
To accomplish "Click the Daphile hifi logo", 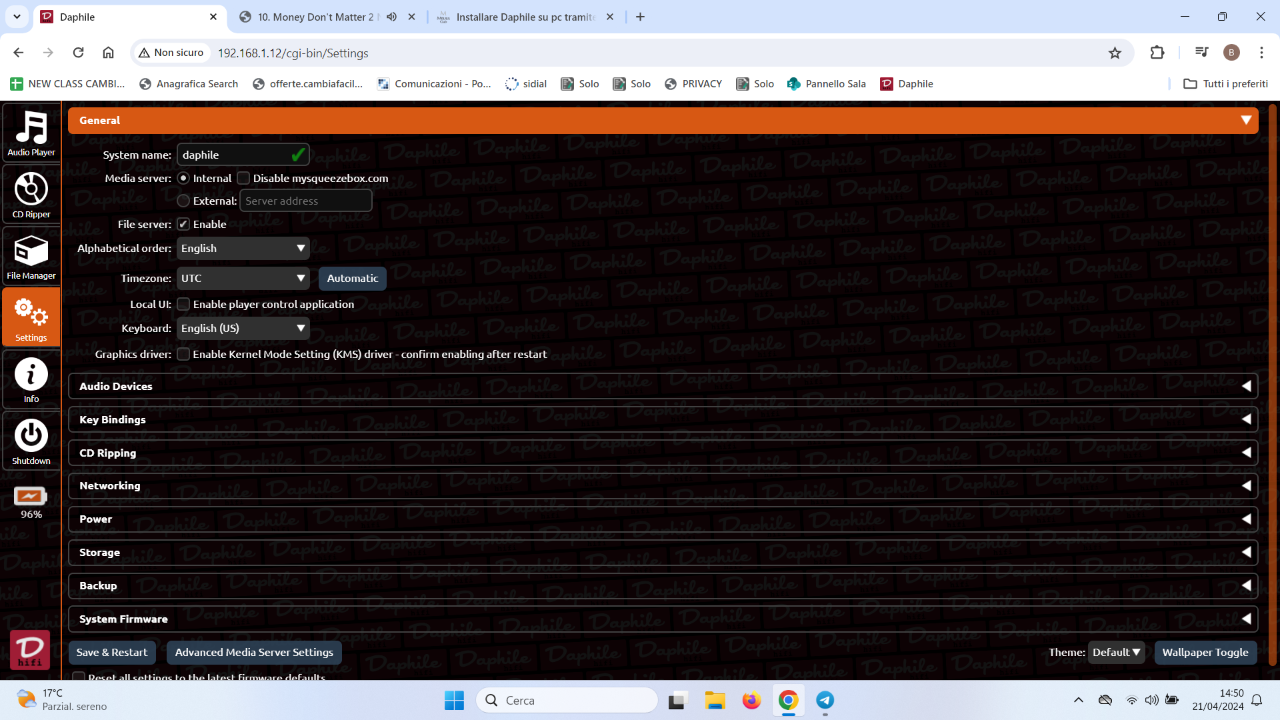I will [x=30, y=650].
